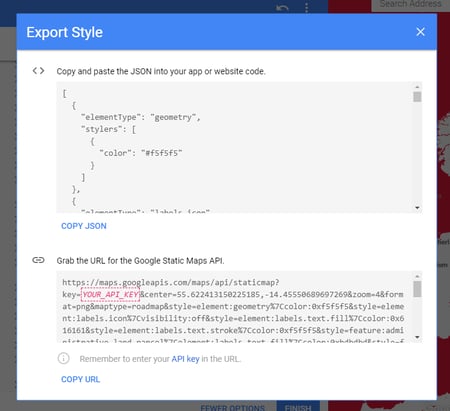Close the Export Style dialog

(420, 32)
